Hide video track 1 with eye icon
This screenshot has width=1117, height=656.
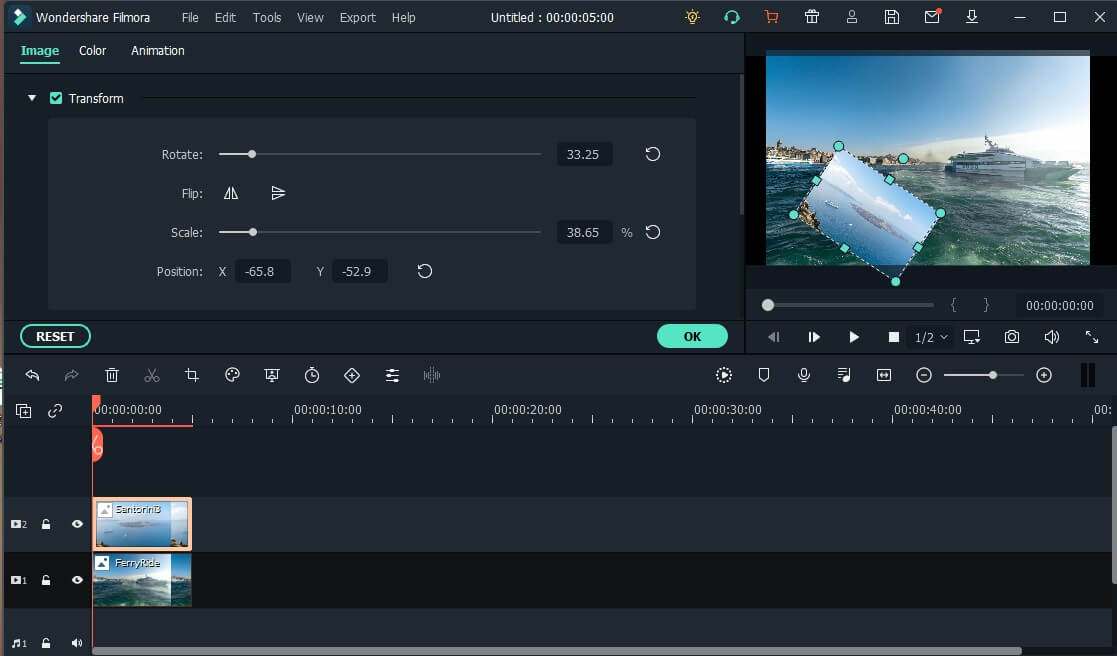coord(77,580)
